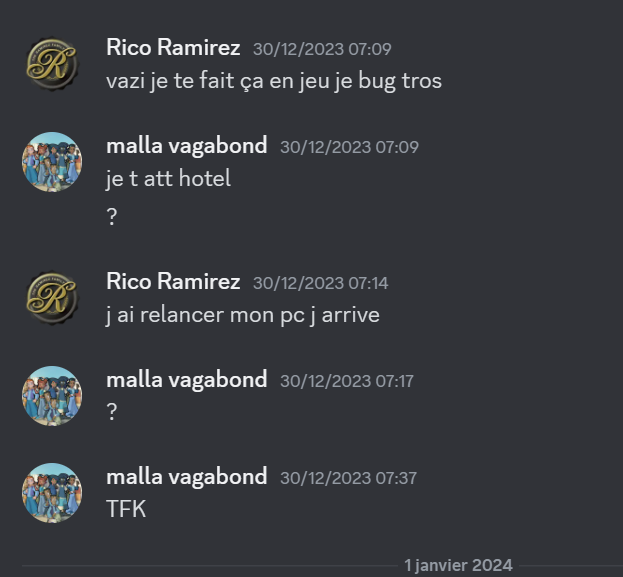Click the '?' message sent at 07:17

coord(112,412)
